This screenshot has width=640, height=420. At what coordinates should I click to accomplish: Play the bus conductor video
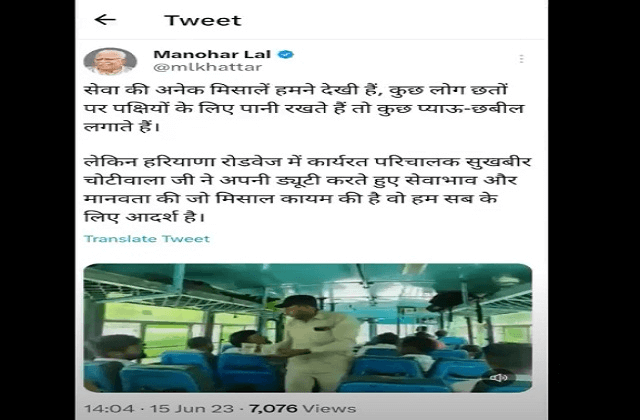point(308,328)
